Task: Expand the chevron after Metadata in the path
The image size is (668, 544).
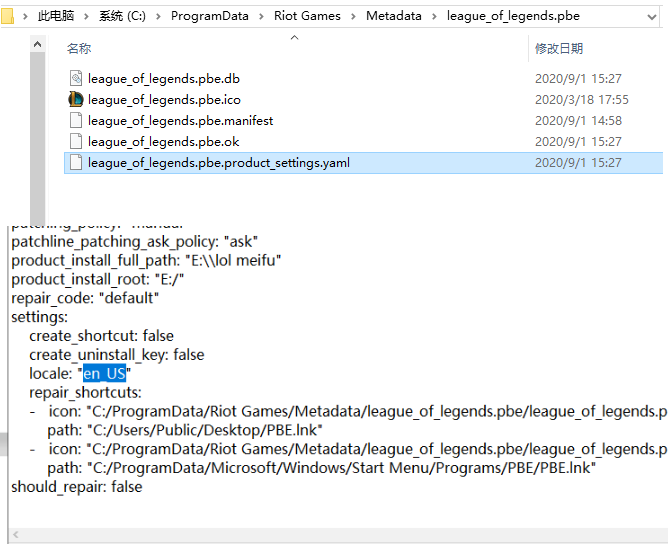Action: (434, 17)
